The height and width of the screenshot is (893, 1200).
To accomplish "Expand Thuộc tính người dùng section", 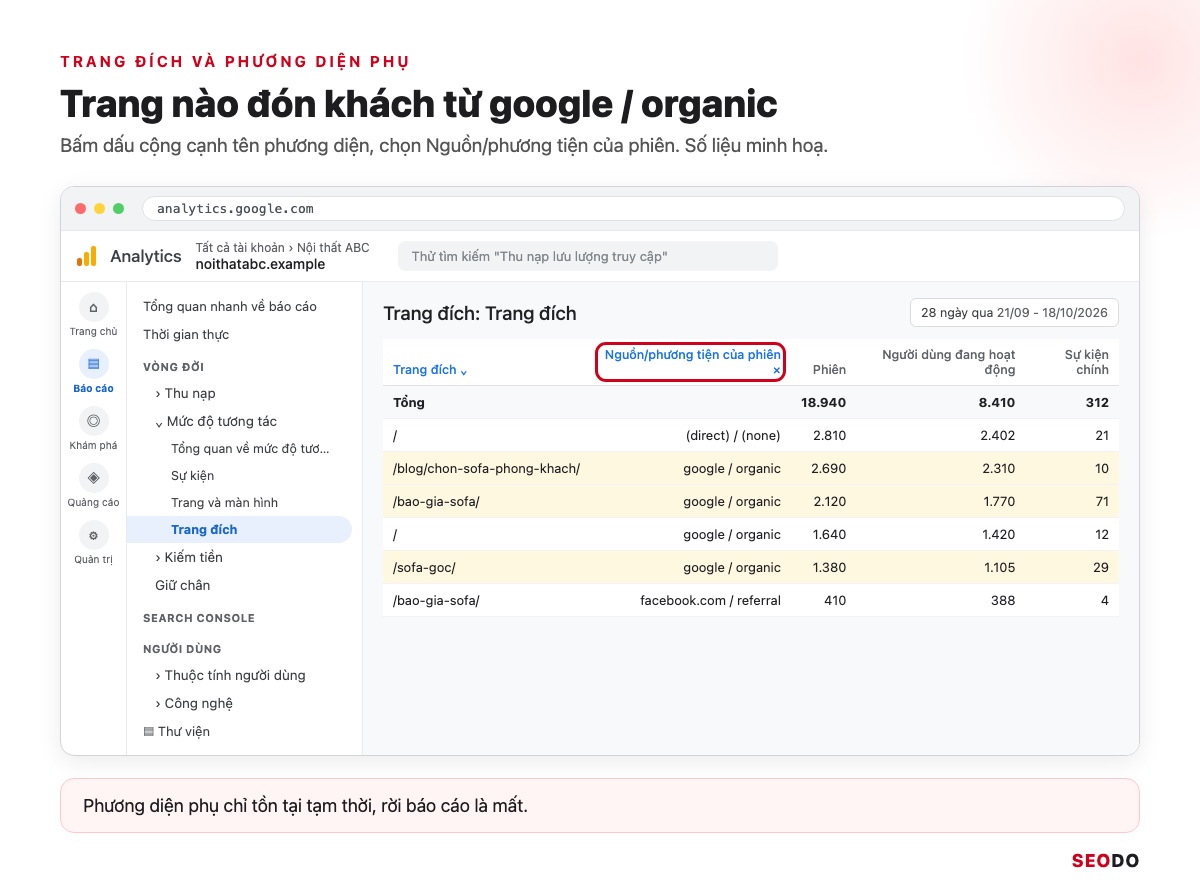I will (231, 675).
